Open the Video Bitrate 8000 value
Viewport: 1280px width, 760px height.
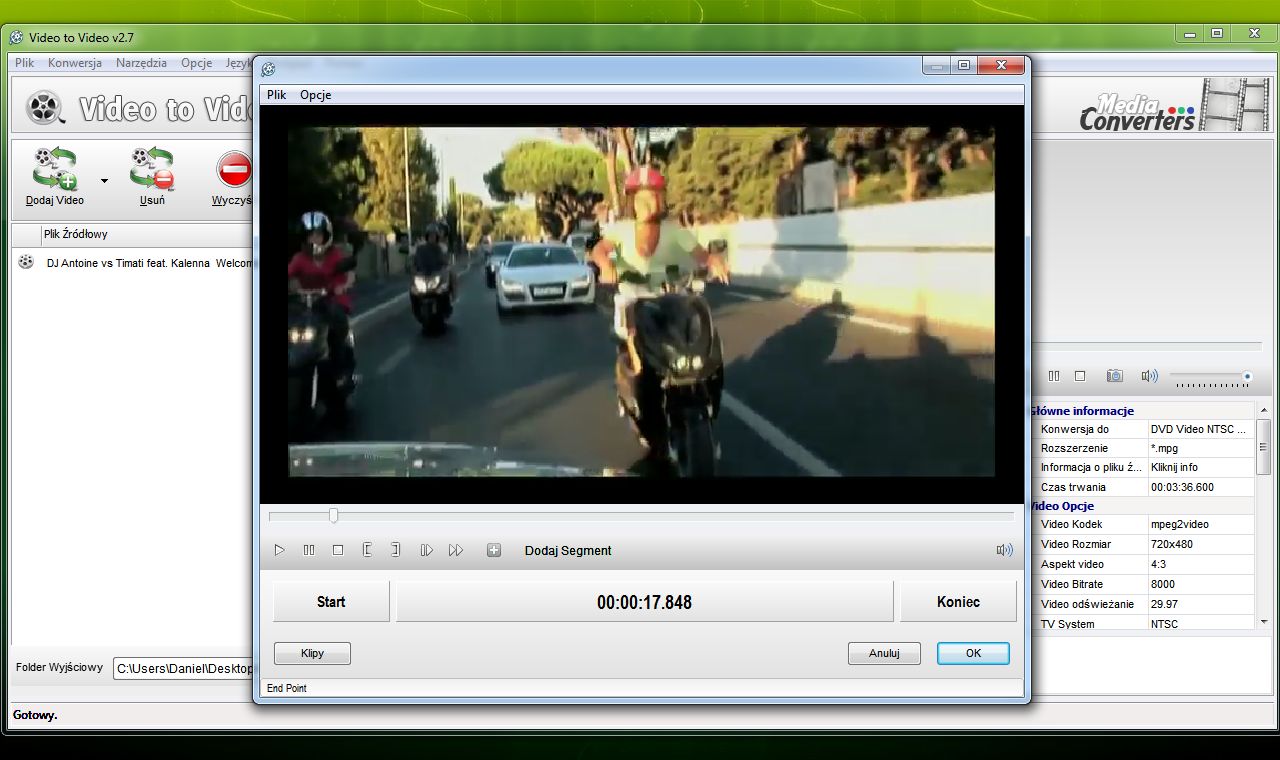point(1200,584)
